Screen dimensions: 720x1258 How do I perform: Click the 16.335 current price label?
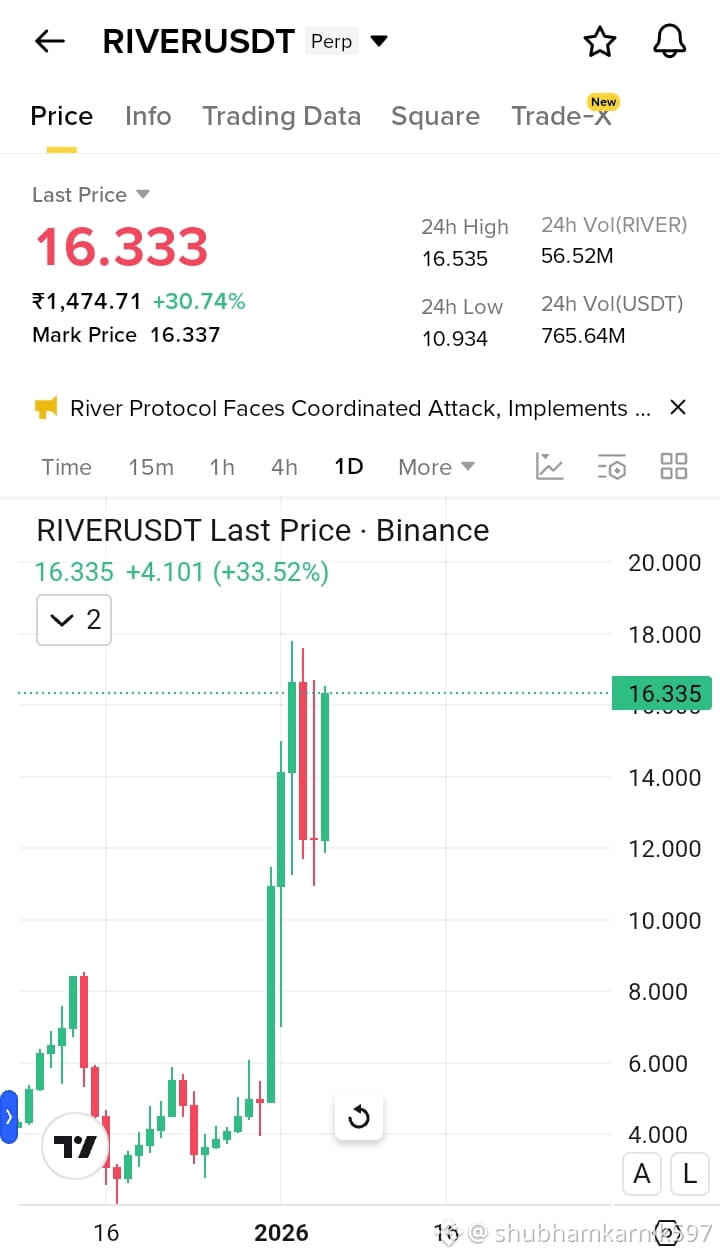pos(661,694)
